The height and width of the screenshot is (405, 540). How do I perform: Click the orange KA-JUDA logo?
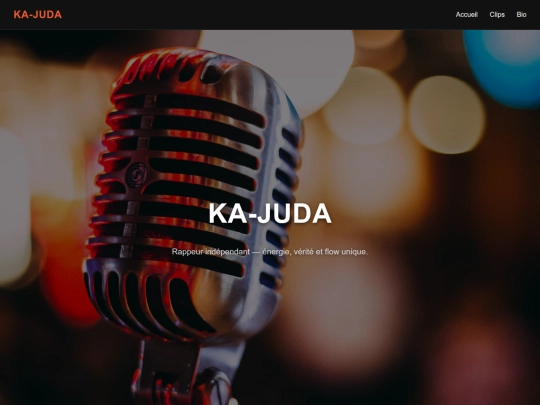point(38,14)
